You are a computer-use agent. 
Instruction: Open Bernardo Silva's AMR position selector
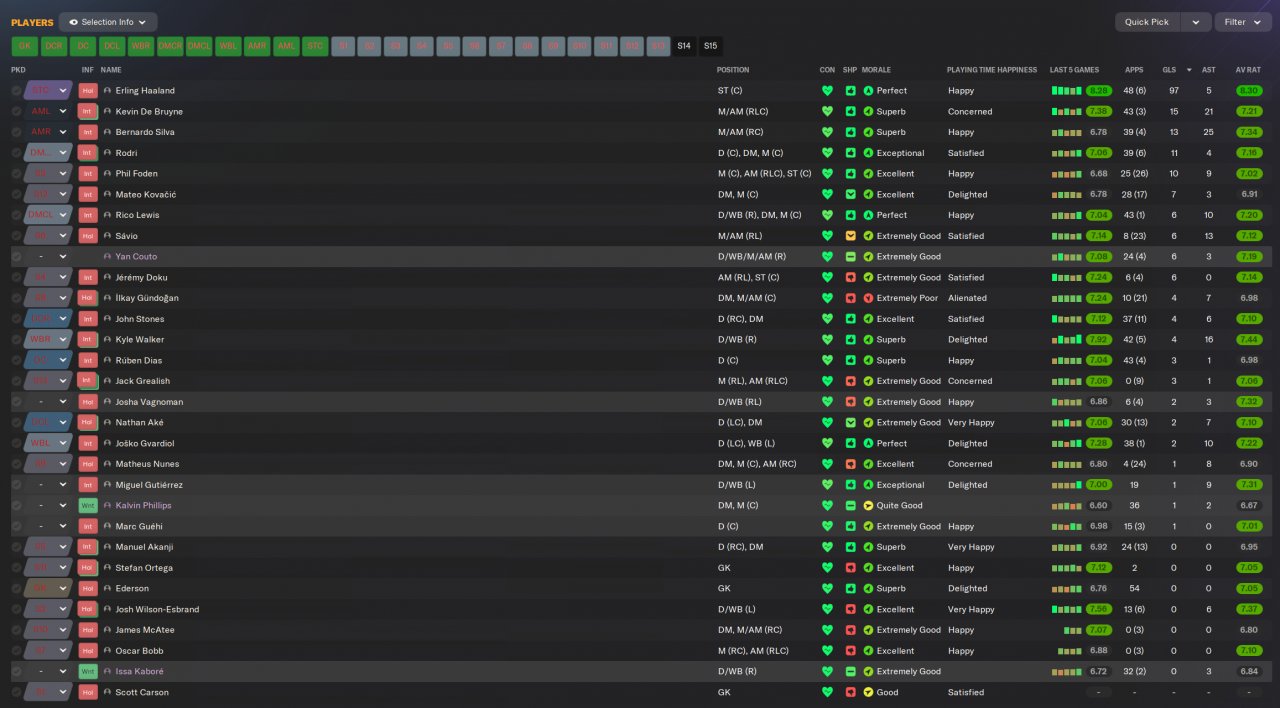click(49, 132)
